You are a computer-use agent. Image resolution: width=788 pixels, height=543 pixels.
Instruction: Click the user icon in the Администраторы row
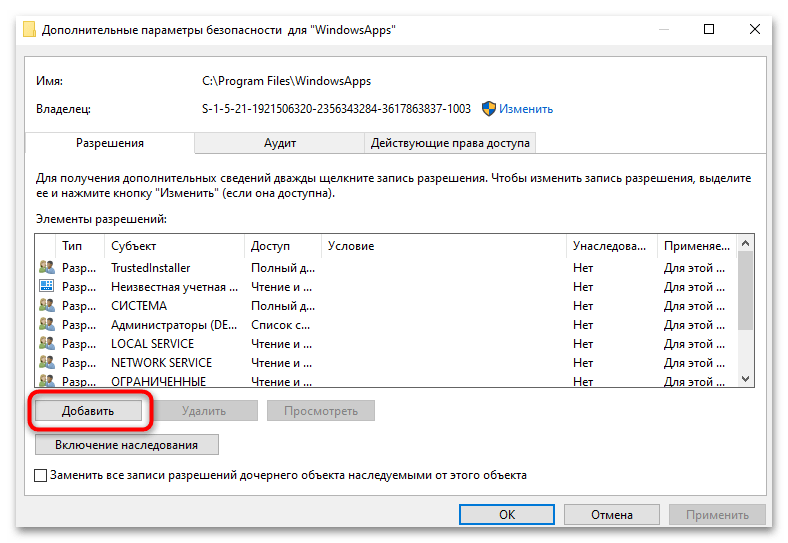(x=47, y=324)
